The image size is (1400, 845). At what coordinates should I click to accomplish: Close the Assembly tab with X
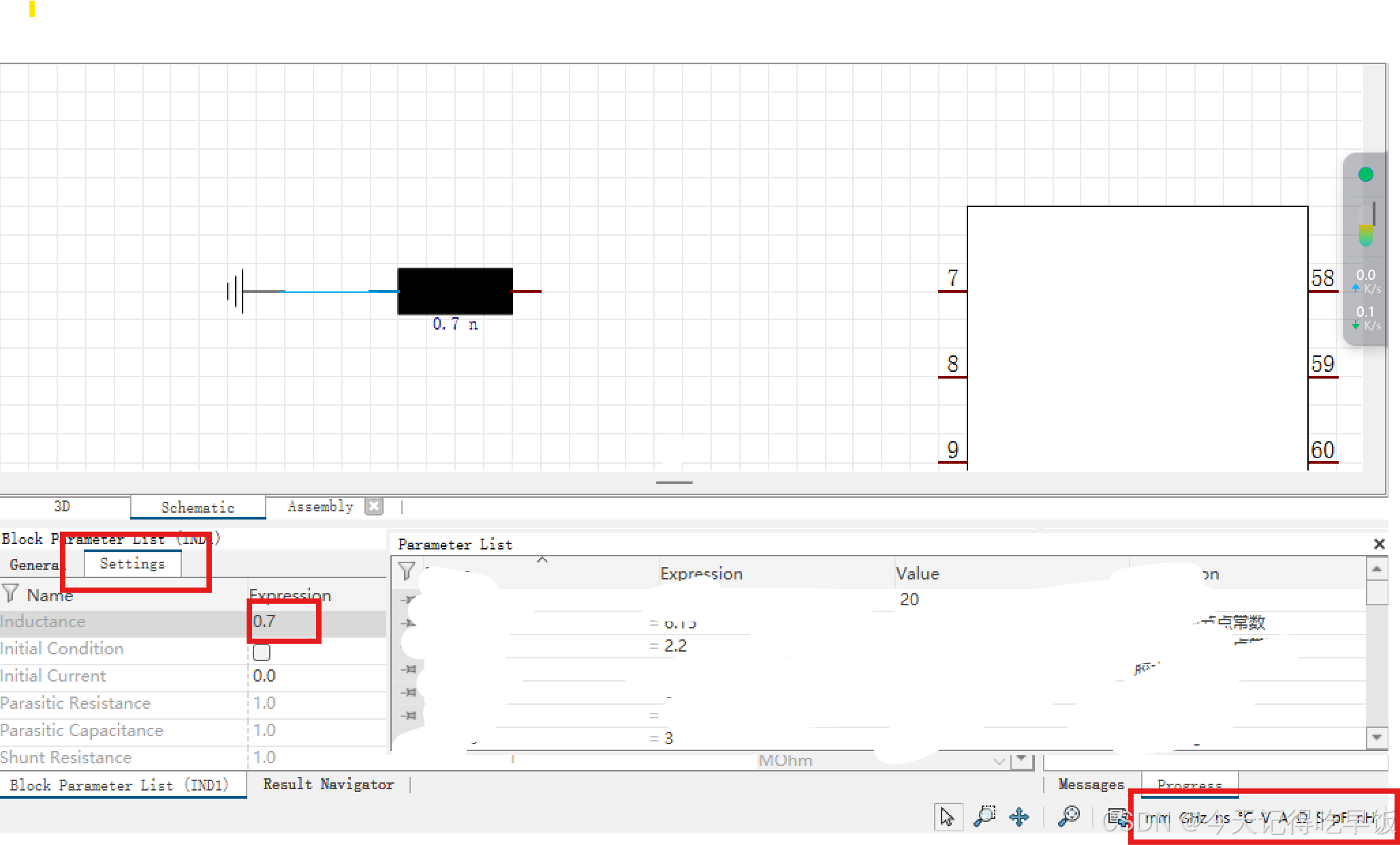[374, 506]
